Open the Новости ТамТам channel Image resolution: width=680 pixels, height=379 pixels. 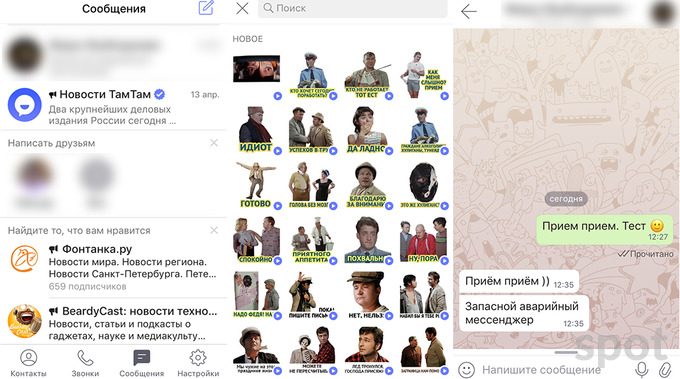(114, 107)
